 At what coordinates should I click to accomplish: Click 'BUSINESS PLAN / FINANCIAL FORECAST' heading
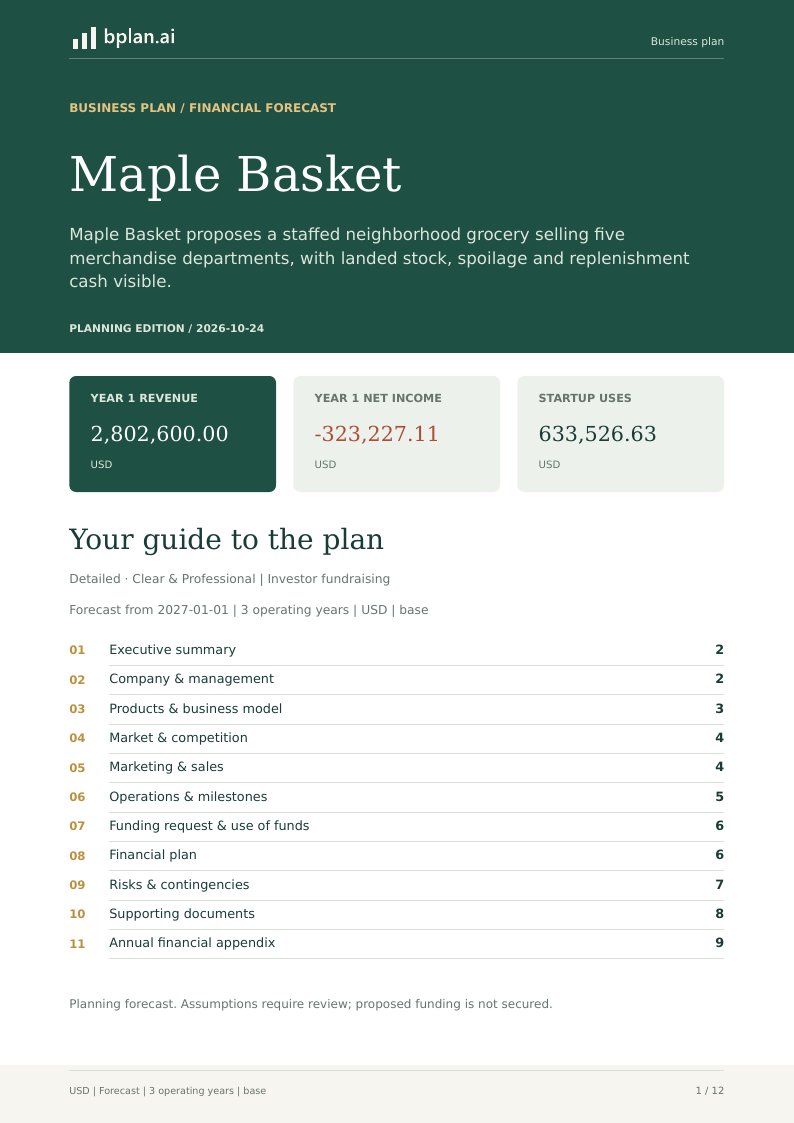203,107
